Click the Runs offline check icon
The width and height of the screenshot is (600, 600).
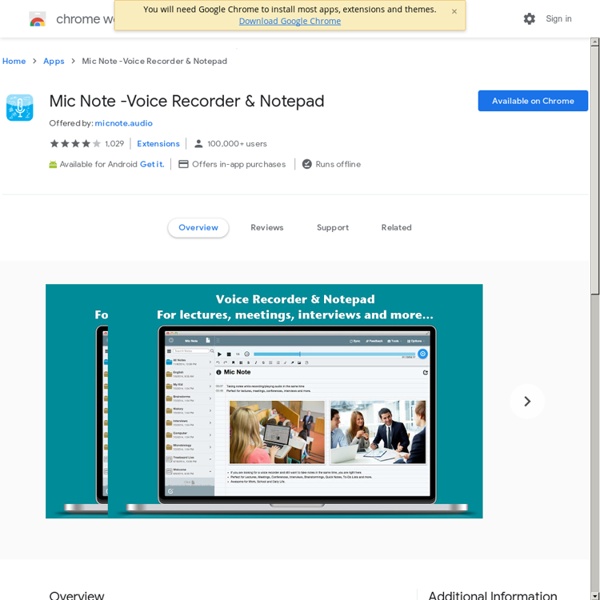(307, 164)
